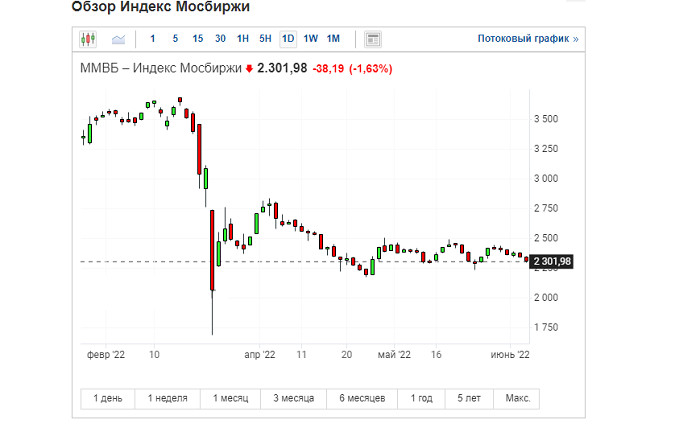Click the price value 2.301,98
Image resolution: width=675 pixels, height=428 pixels.
[282, 68]
